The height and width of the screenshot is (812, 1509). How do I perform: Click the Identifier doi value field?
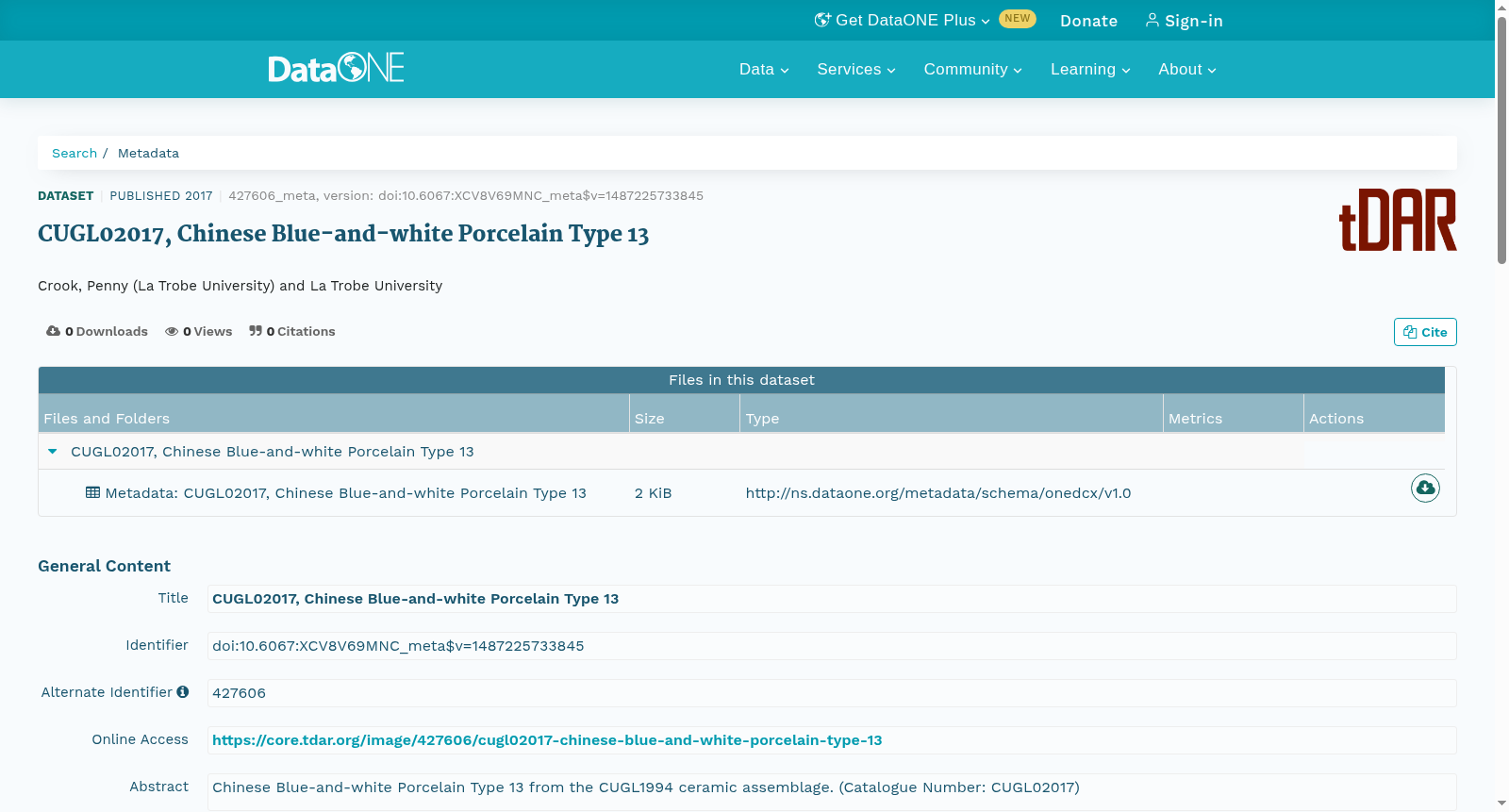point(832,646)
